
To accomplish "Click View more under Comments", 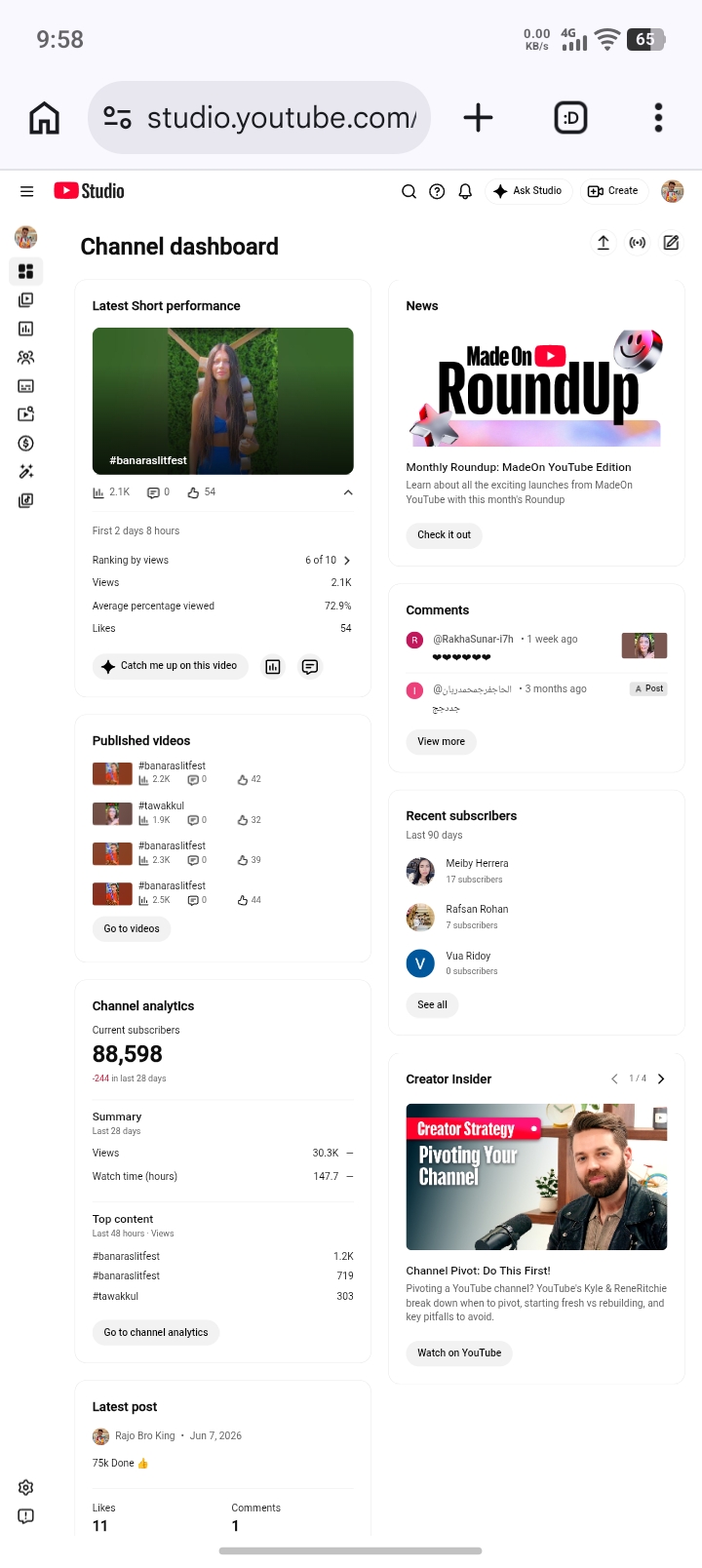I will coord(442,742).
